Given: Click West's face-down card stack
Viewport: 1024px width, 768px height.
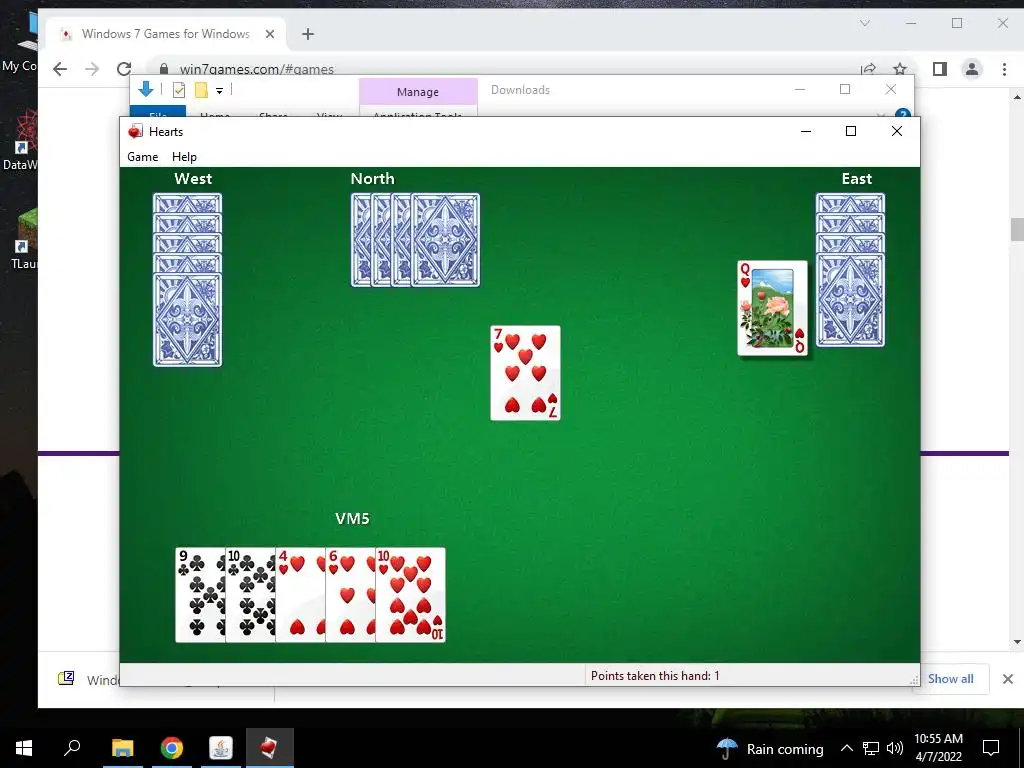Looking at the screenshot, I should (x=187, y=280).
